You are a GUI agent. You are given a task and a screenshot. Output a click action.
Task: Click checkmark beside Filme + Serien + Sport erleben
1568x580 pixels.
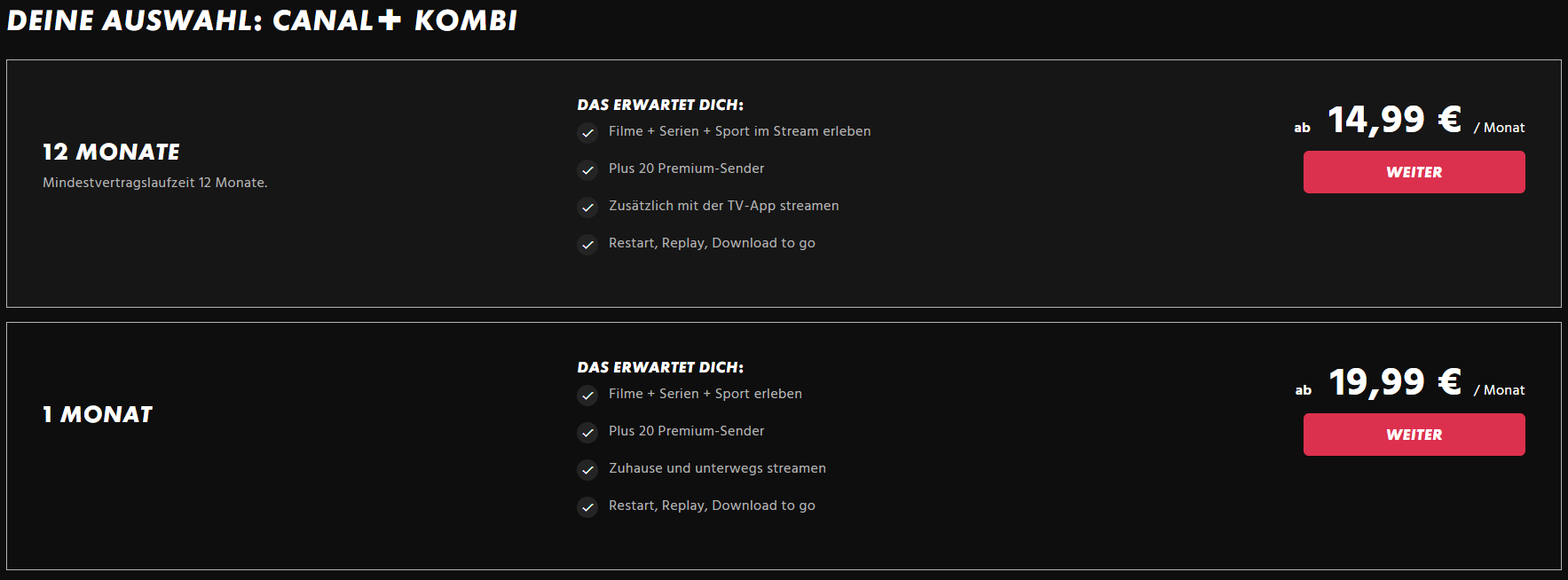(x=587, y=396)
